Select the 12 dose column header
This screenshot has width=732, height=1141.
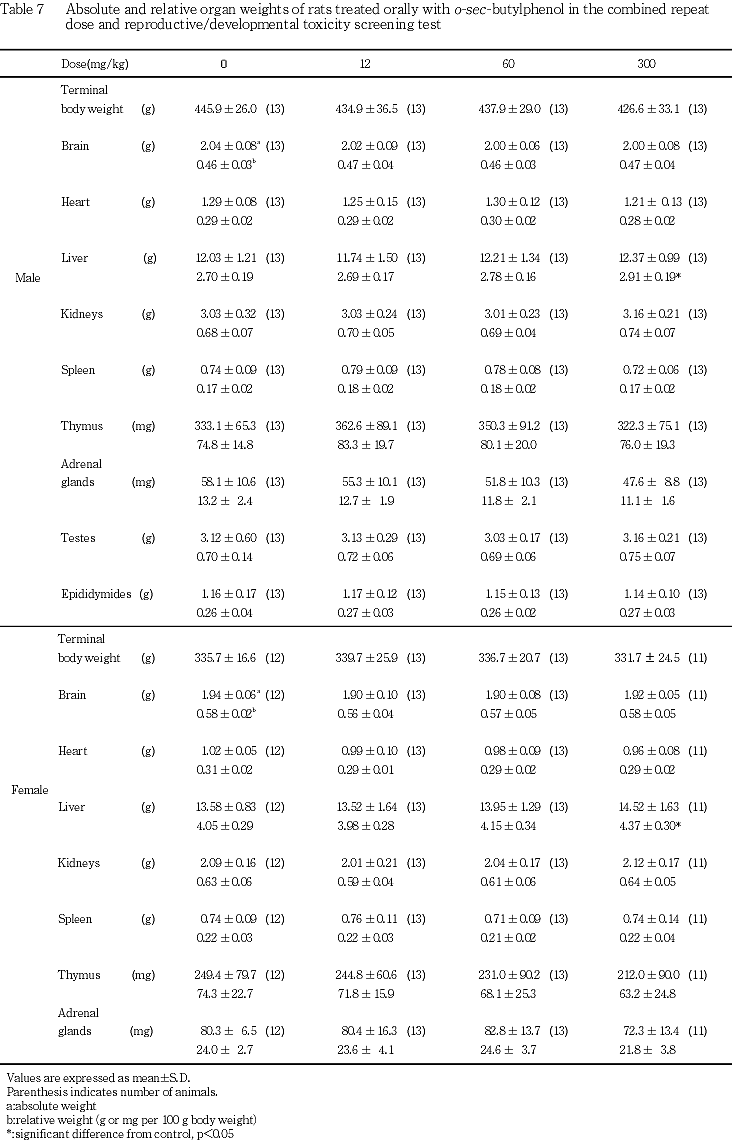coord(366,64)
